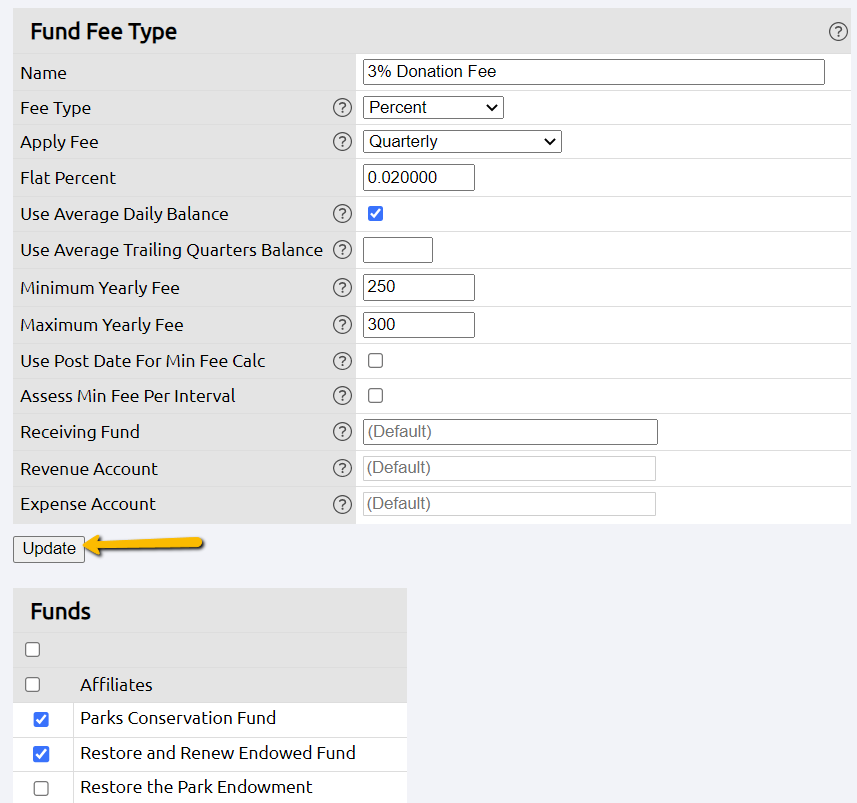Uncheck Parks Conservation Fund
The height and width of the screenshot is (803, 857).
(x=41, y=719)
